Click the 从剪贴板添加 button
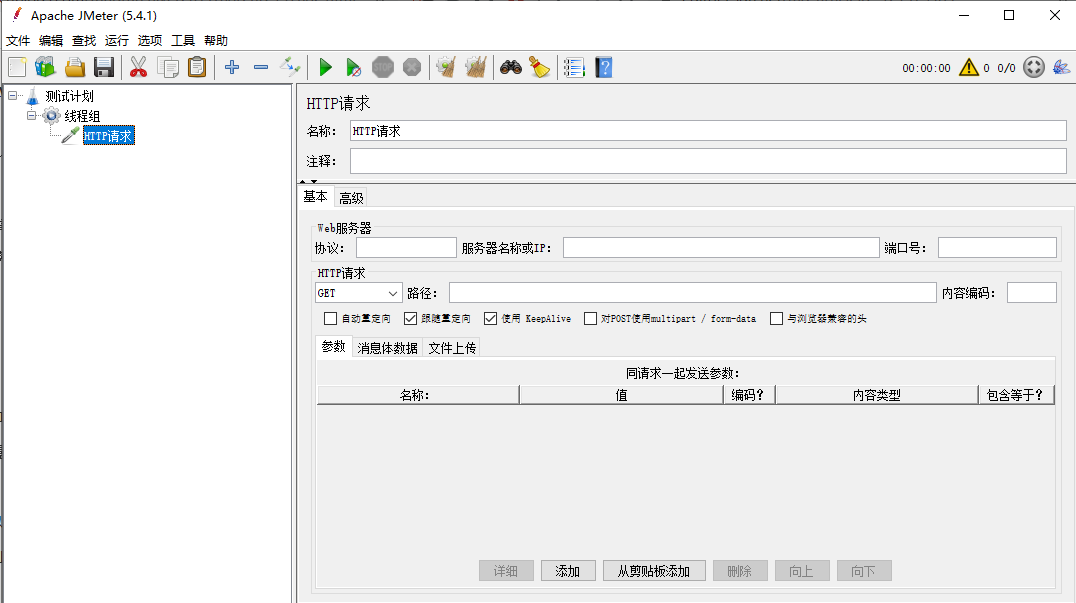The width and height of the screenshot is (1076, 603). tap(654, 571)
